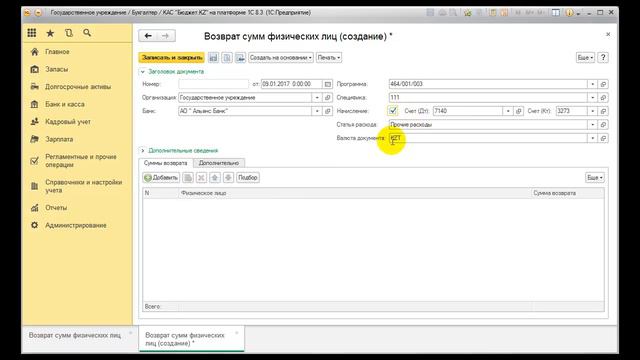Image resolution: width=640 pixels, height=360 pixels.
Task: Open the Еще menu in the table toolbar
Action: coord(595,178)
